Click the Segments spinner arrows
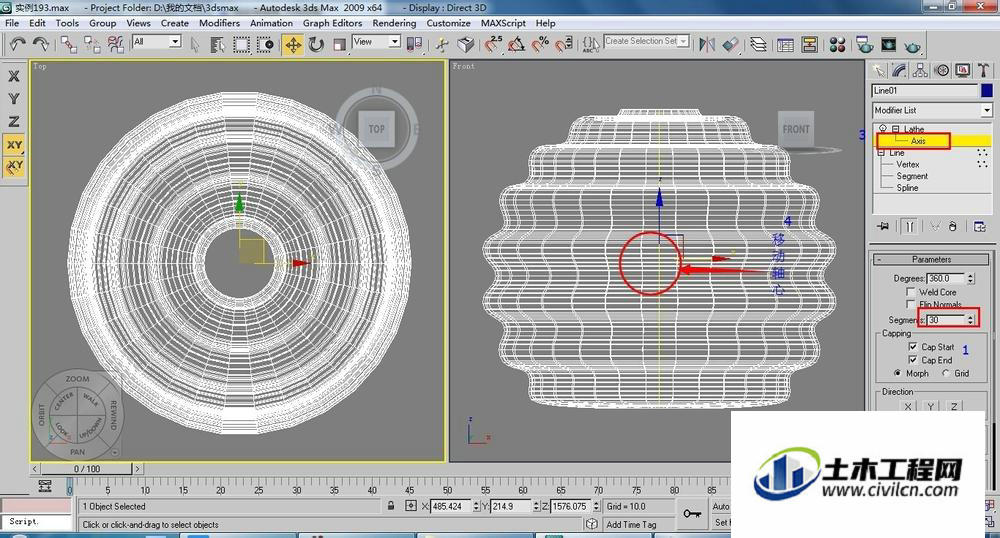The height and width of the screenshot is (538, 1000). 970,319
